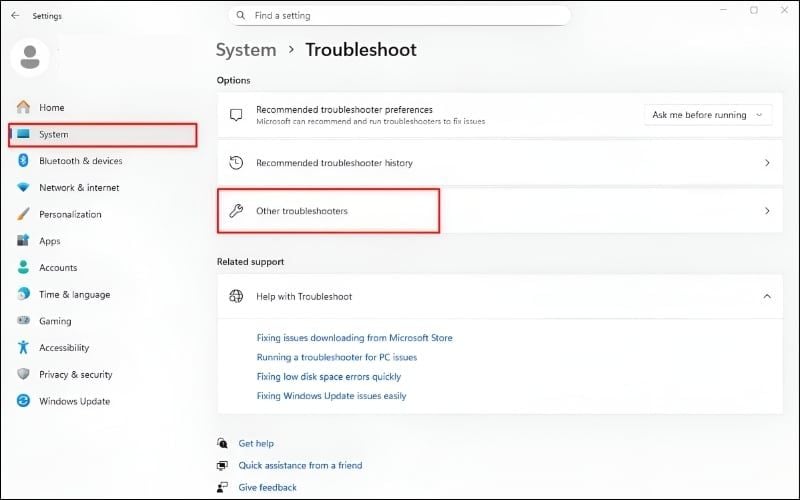Image resolution: width=800 pixels, height=500 pixels.
Task: Open Other troubleshooters
Action: [500, 211]
